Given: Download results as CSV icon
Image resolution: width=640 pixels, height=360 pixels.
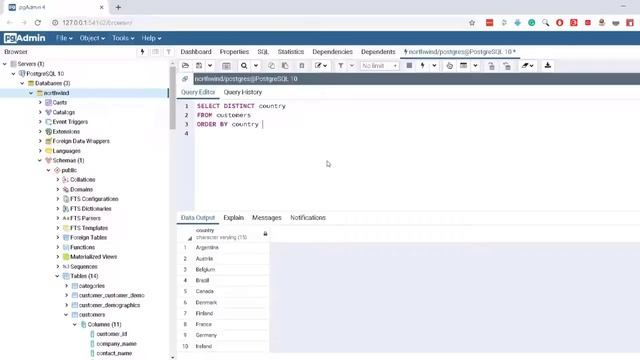Looking at the screenshot, I should (548, 66).
